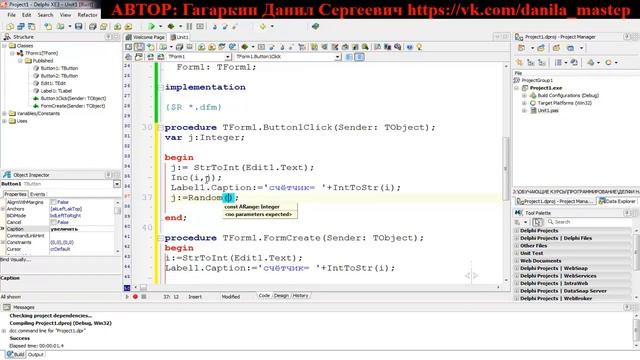Click the macro record red circle in editor status bar

click(135, 297)
